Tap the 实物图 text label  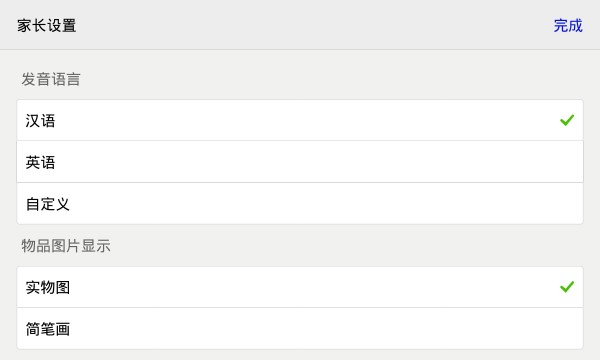click(x=48, y=287)
